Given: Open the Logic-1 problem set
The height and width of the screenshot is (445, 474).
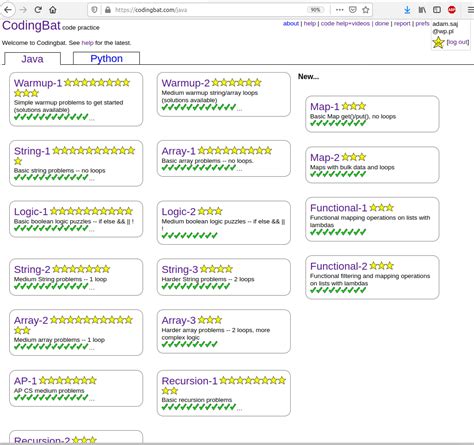Looking at the screenshot, I should [31, 211].
